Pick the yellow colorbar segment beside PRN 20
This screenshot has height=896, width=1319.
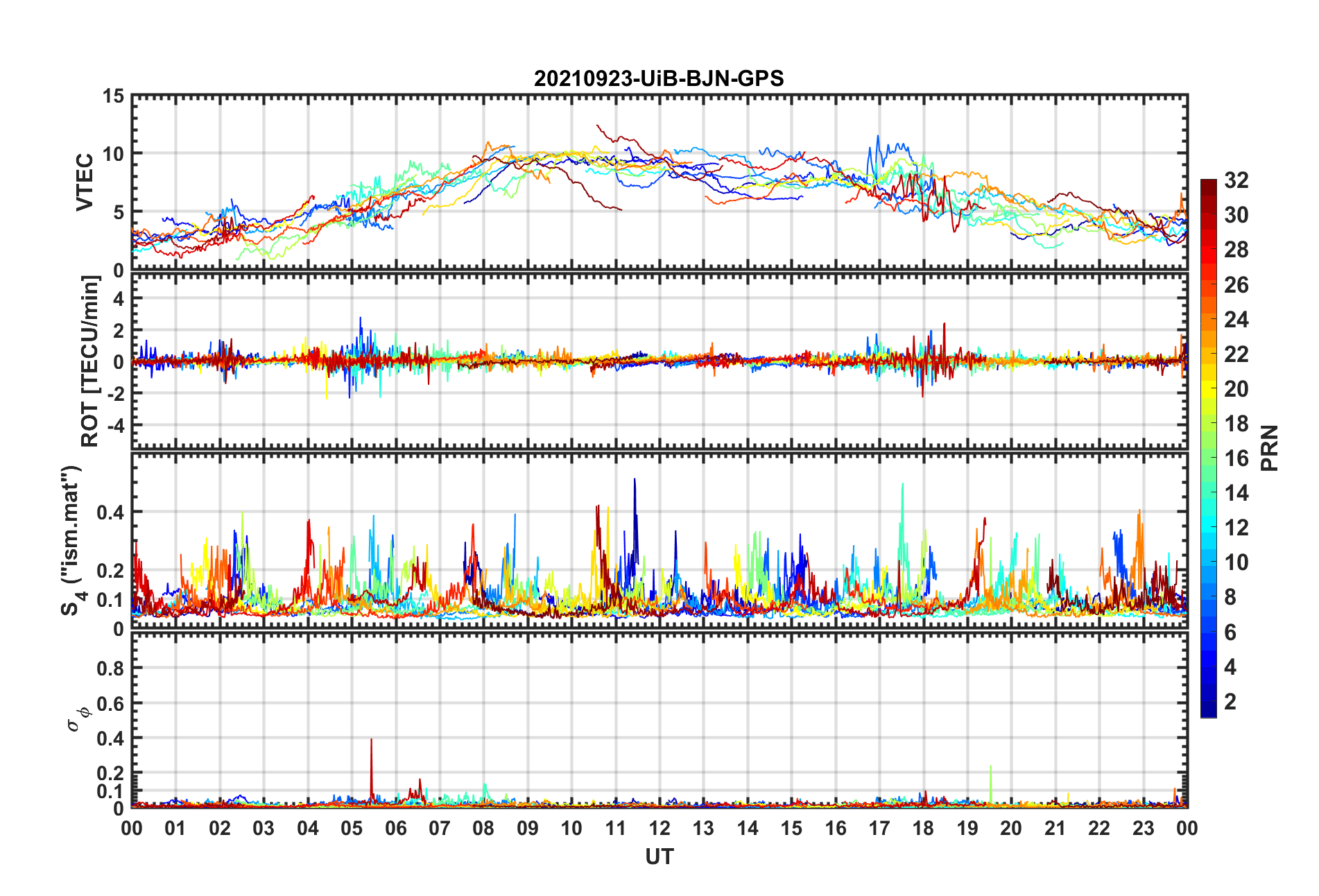(1208, 389)
